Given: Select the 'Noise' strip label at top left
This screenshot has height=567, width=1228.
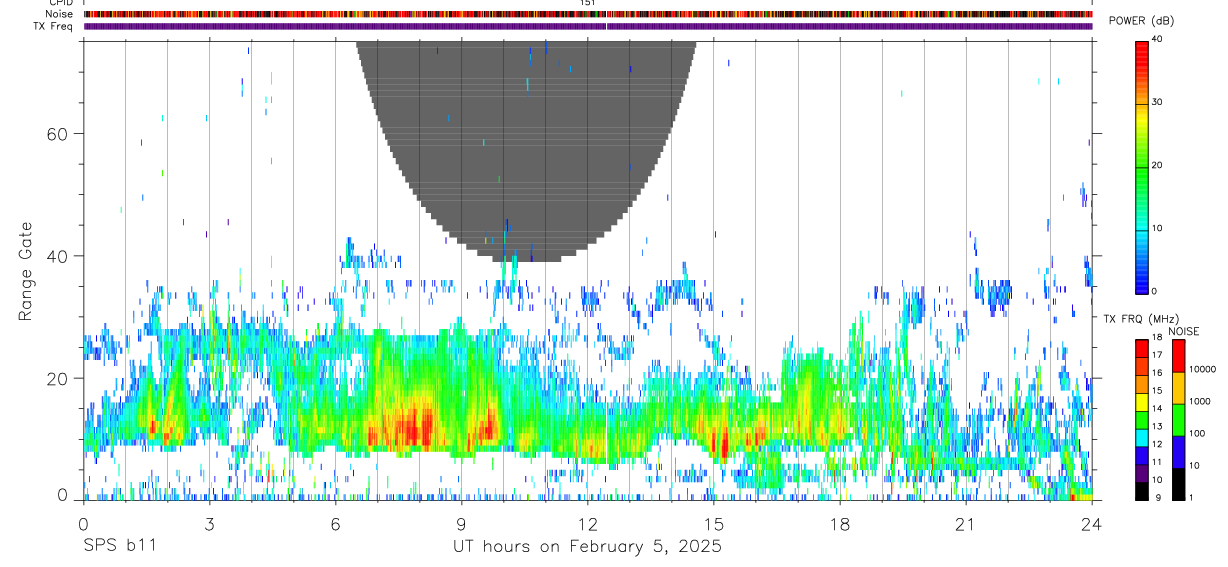Looking at the screenshot, I should pyautogui.click(x=60, y=14).
